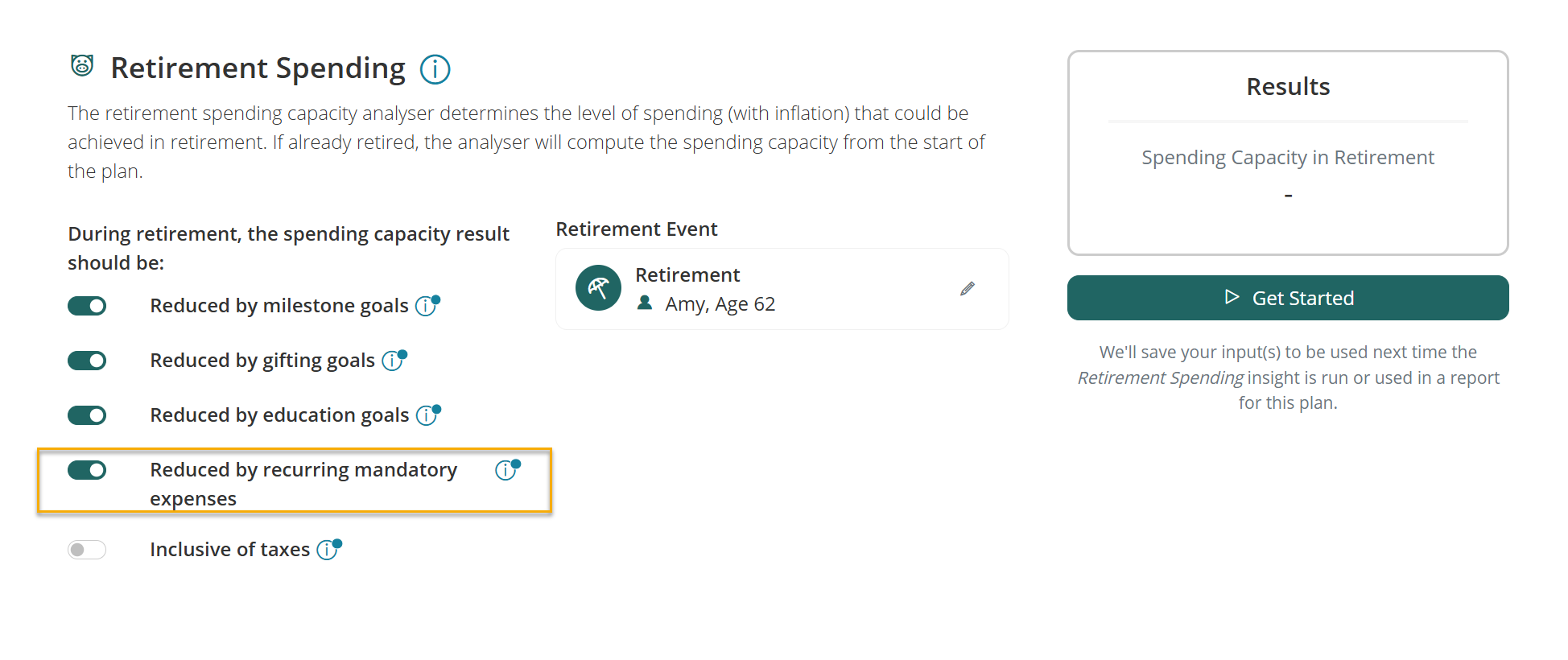1568x660 pixels.
Task: Select the Retirement event card
Action: 782,289
